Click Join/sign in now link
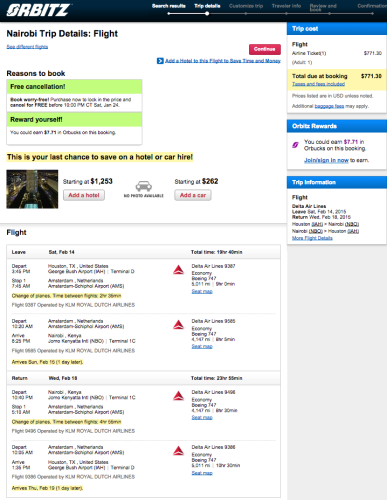The image size is (387, 500). pyautogui.click(x=326, y=160)
